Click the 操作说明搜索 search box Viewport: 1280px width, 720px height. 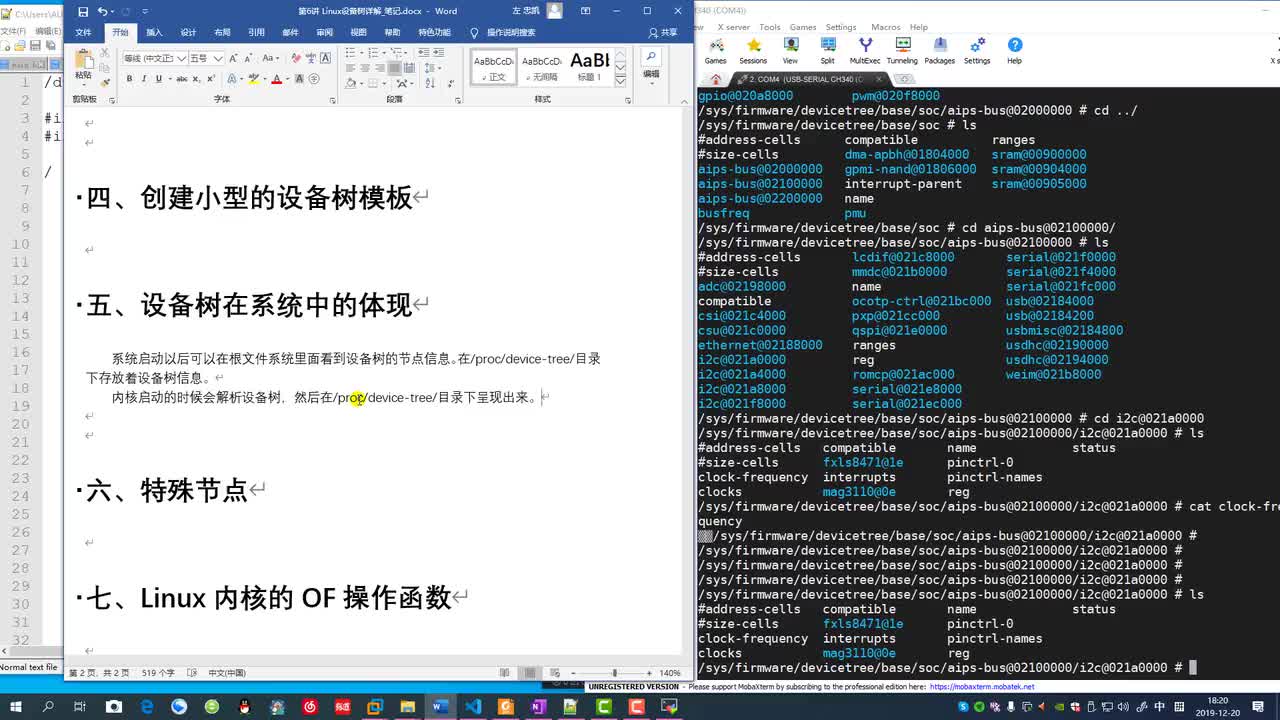pos(510,32)
